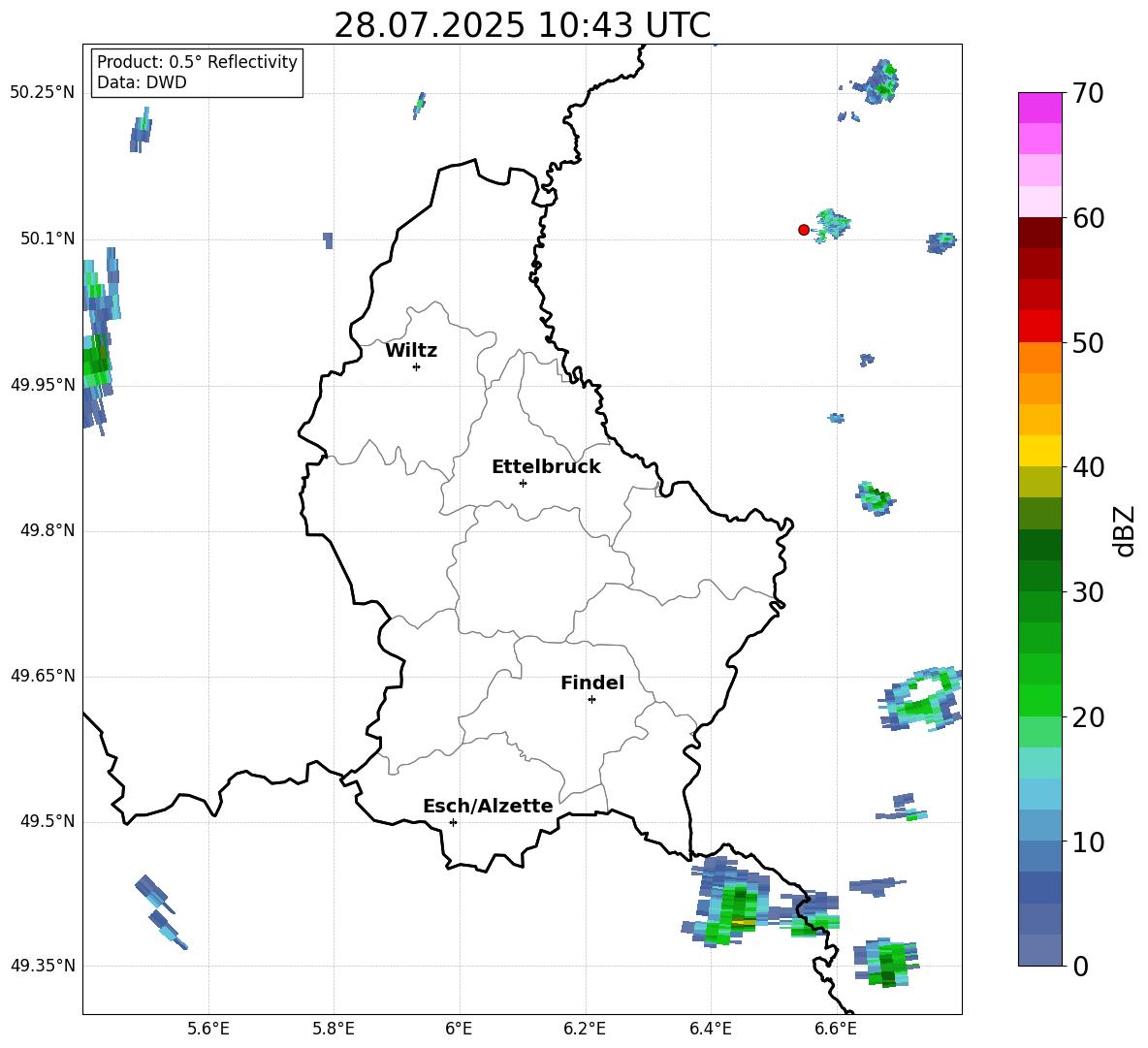Screen dimensions: 1148x1048
Task: Click the 5.8°E longitude label
Action: [334, 1029]
